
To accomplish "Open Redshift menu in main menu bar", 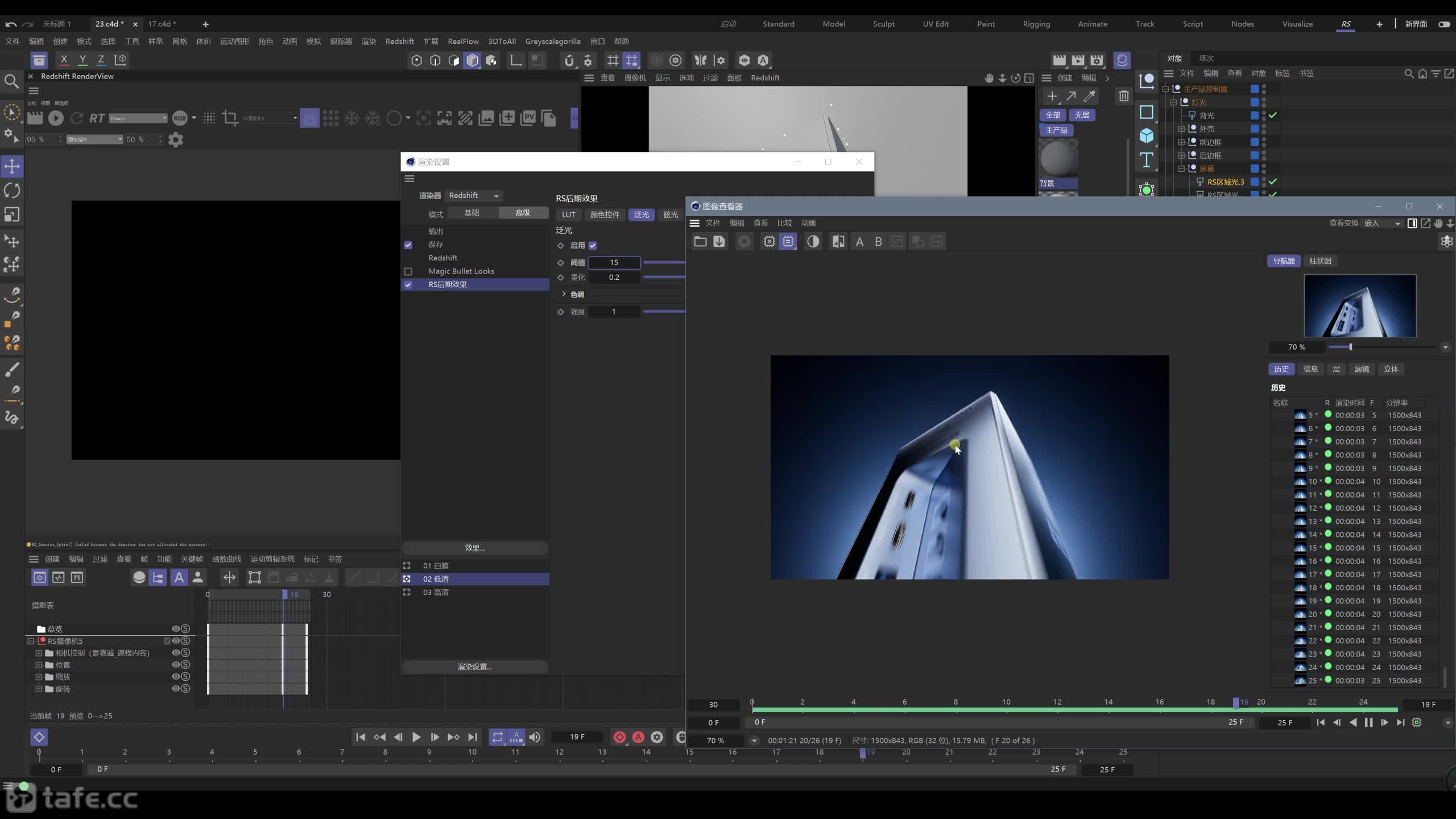I will click(x=399, y=41).
